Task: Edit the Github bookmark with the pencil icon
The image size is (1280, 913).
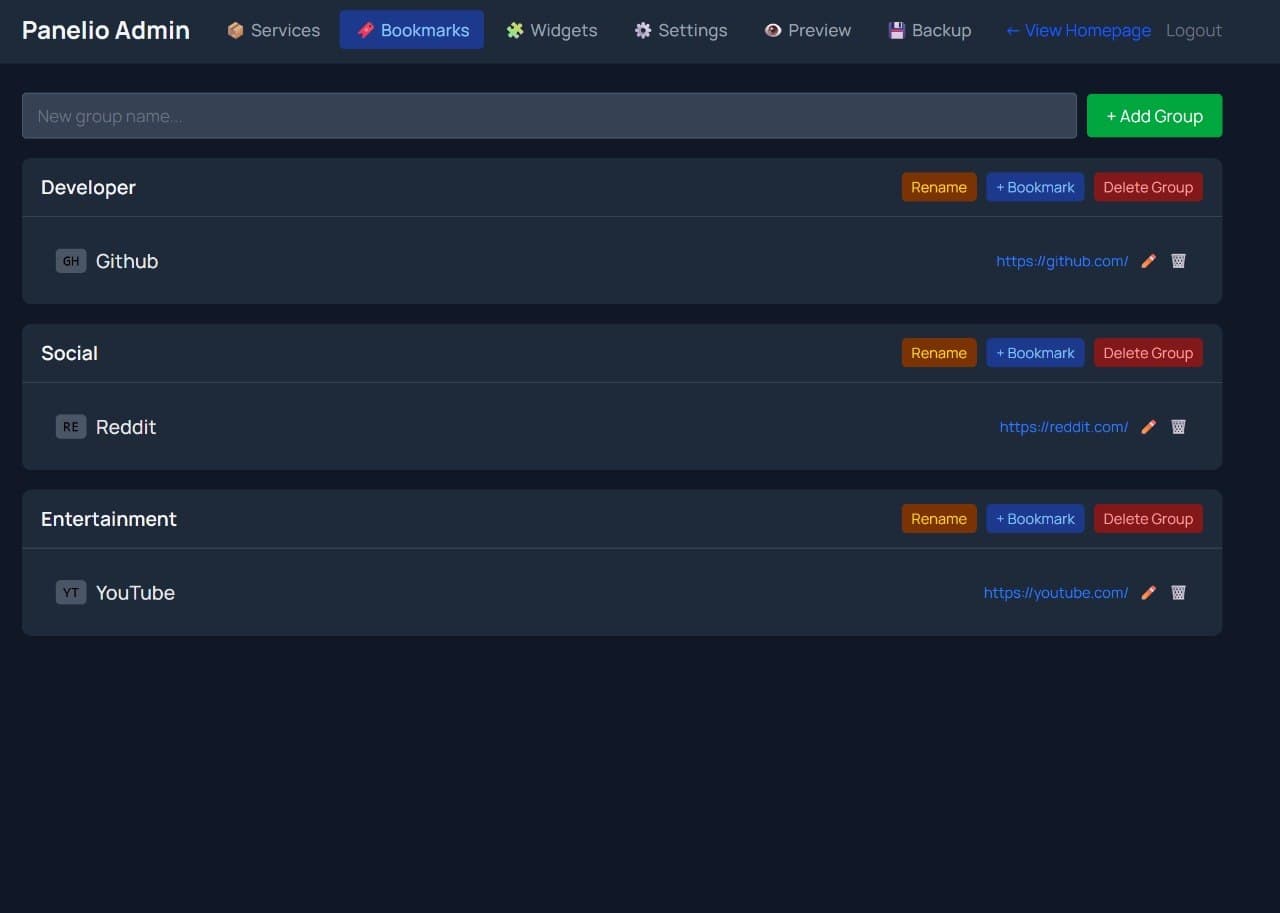Action: pos(1148,261)
